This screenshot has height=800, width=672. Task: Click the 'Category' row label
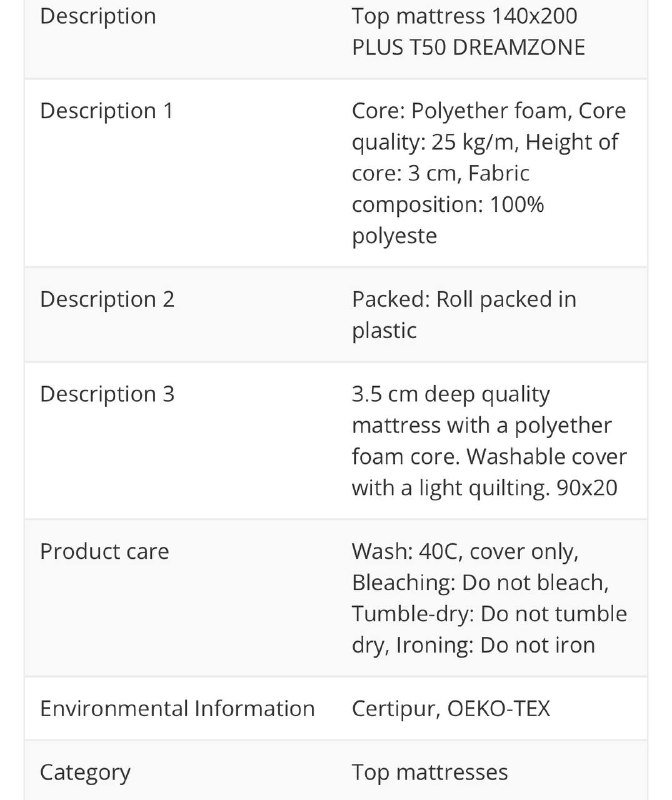[85, 772]
